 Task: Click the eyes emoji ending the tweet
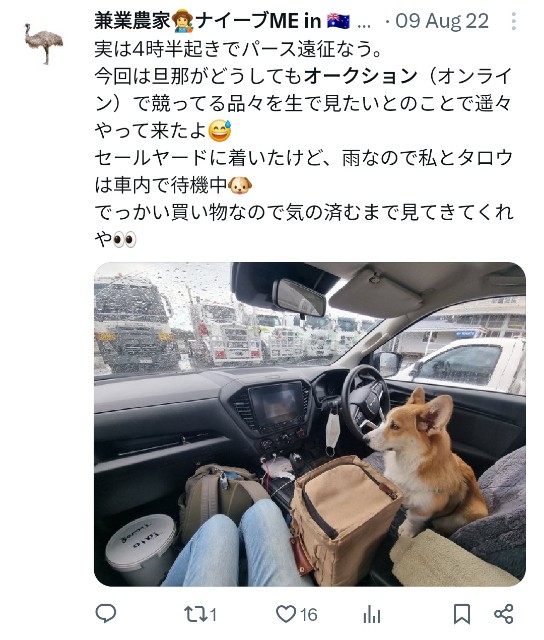coord(124,240)
